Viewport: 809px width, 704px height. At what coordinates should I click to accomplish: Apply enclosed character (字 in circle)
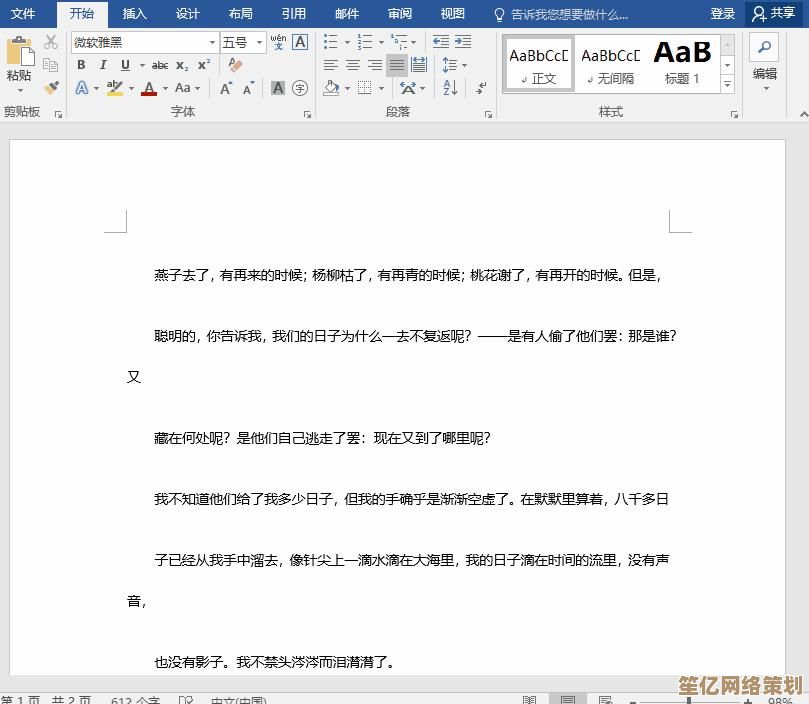click(x=300, y=88)
